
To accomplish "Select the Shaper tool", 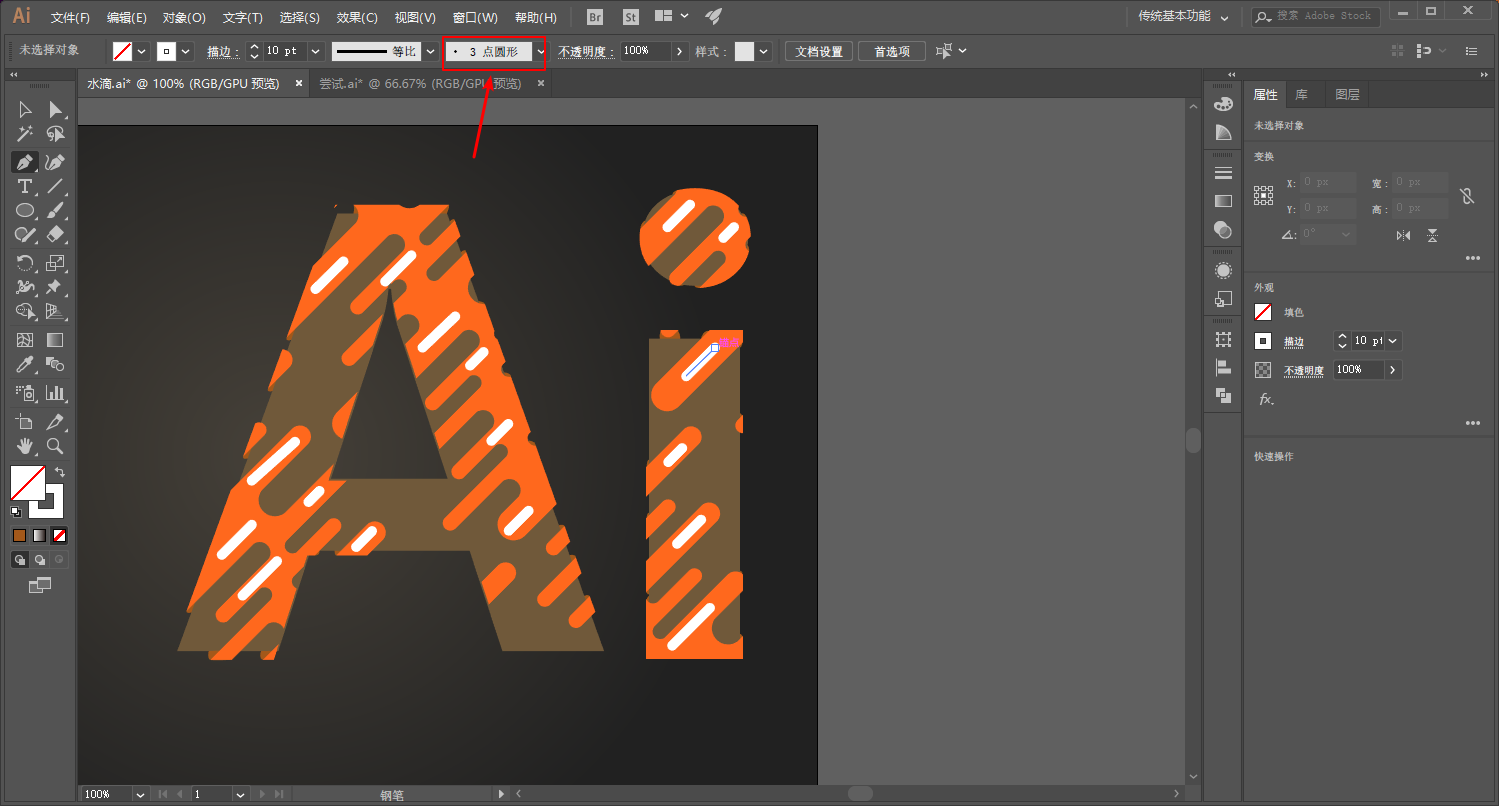I will [25, 234].
